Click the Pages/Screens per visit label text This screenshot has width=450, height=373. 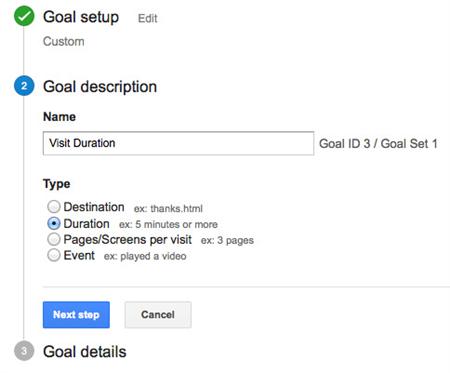tap(128, 240)
